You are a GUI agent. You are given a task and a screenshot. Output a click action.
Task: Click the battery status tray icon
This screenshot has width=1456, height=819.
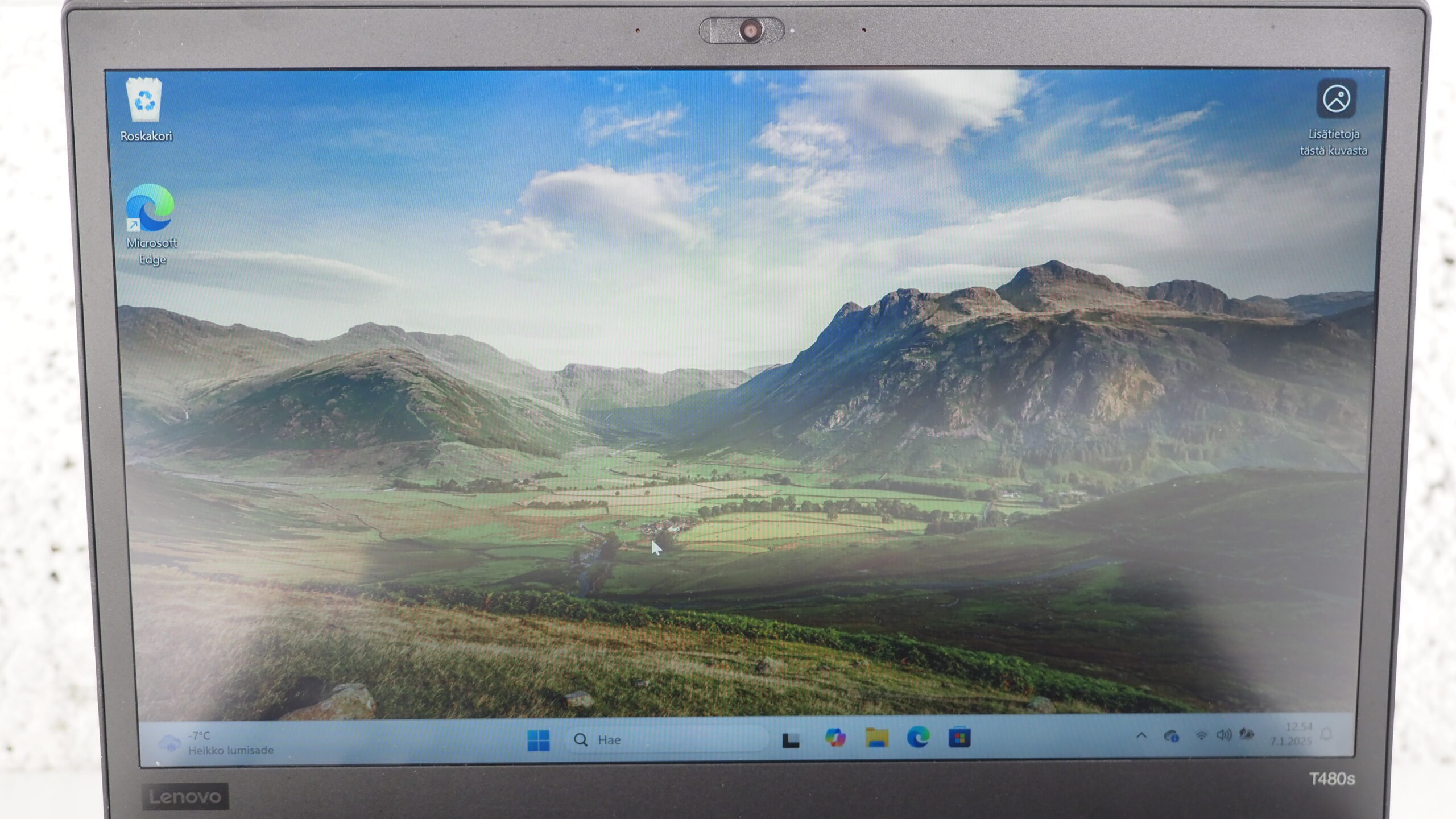(1246, 734)
